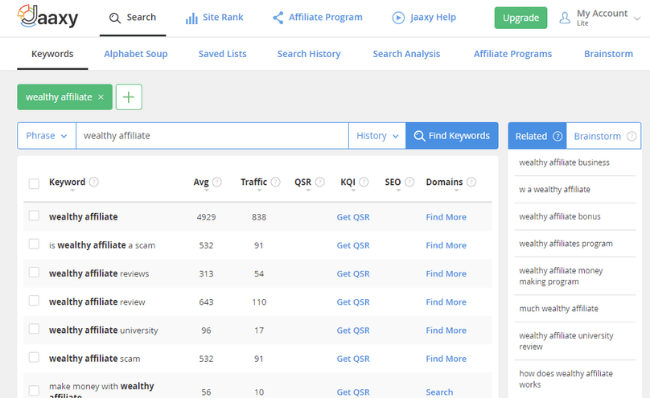This screenshot has height=400, width=650.
Task: Find More domains for 'wealthy affiliate scam'
Action: (x=446, y=359)
